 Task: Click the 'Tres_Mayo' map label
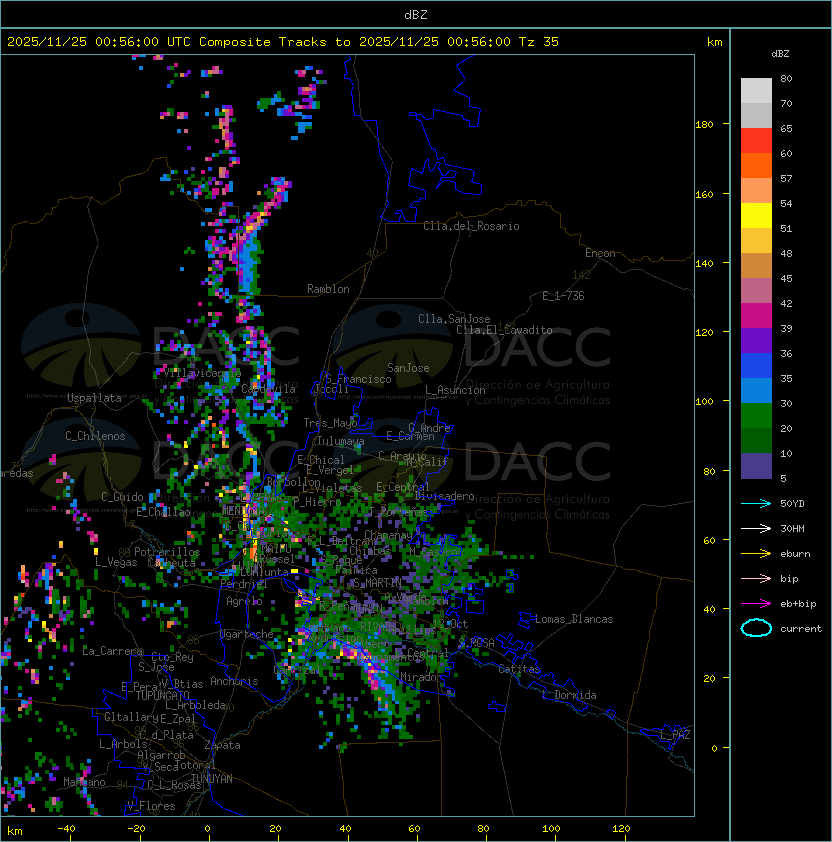(330, 423)
